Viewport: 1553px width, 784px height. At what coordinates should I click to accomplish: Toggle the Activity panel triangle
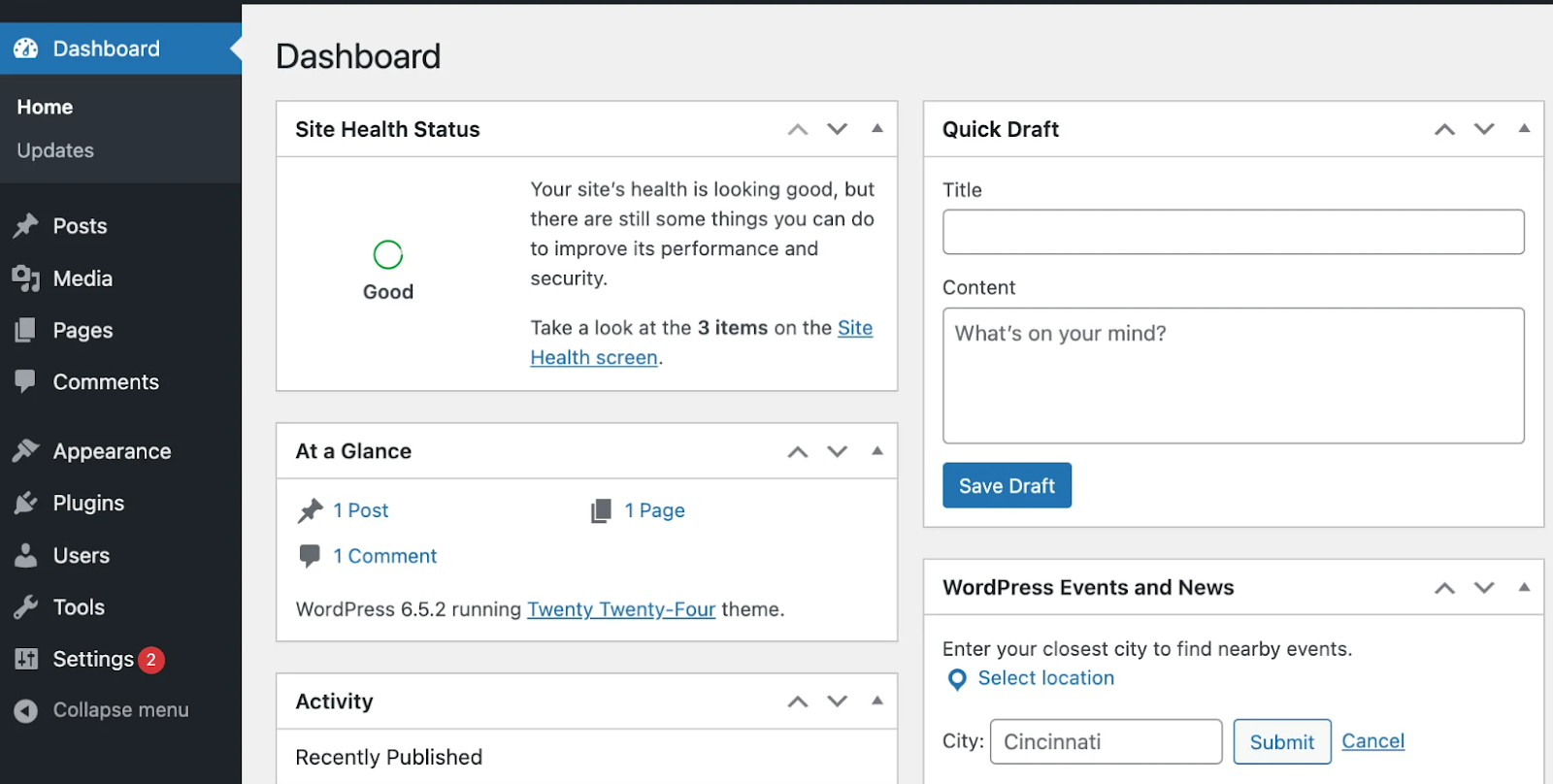[877, 701]
